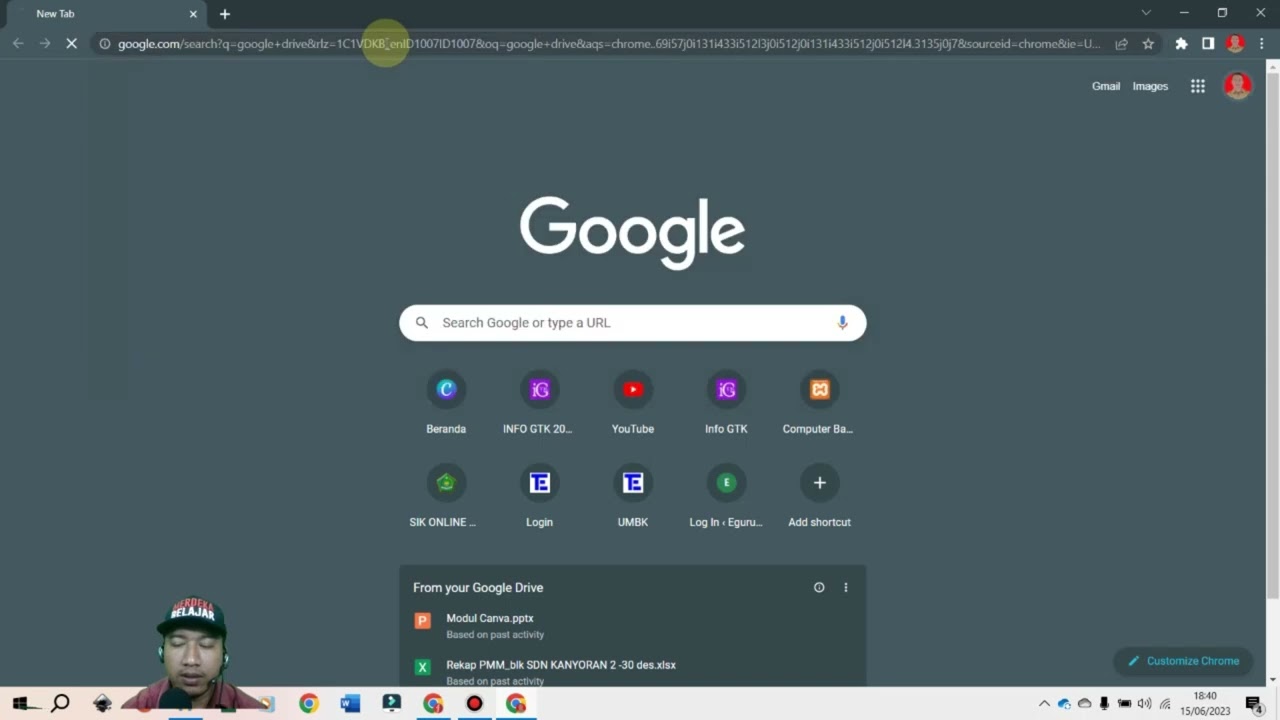Open the SIK ONLINE shortcut
The image size is (1280, 720).
click(x=446, y=496)
